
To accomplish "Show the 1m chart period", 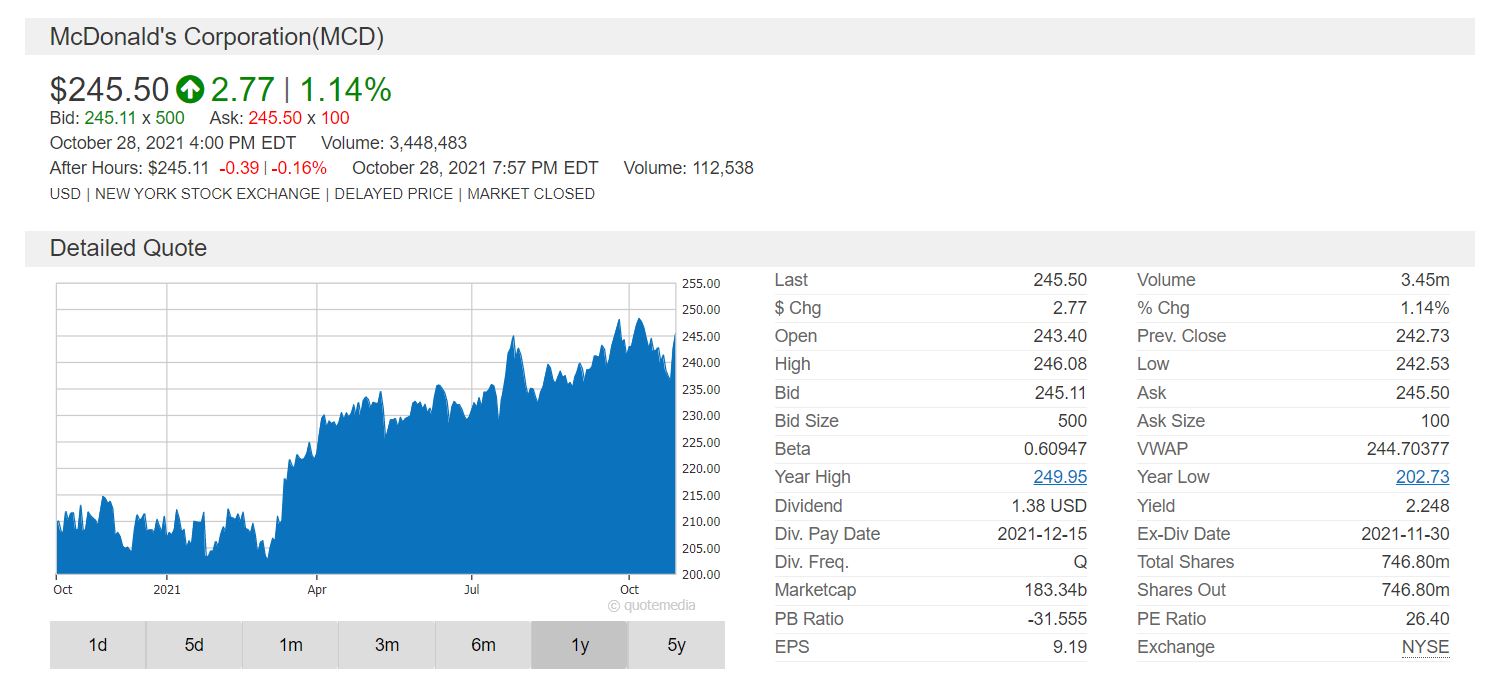I will pyautogui.click(x=290, y=645).
